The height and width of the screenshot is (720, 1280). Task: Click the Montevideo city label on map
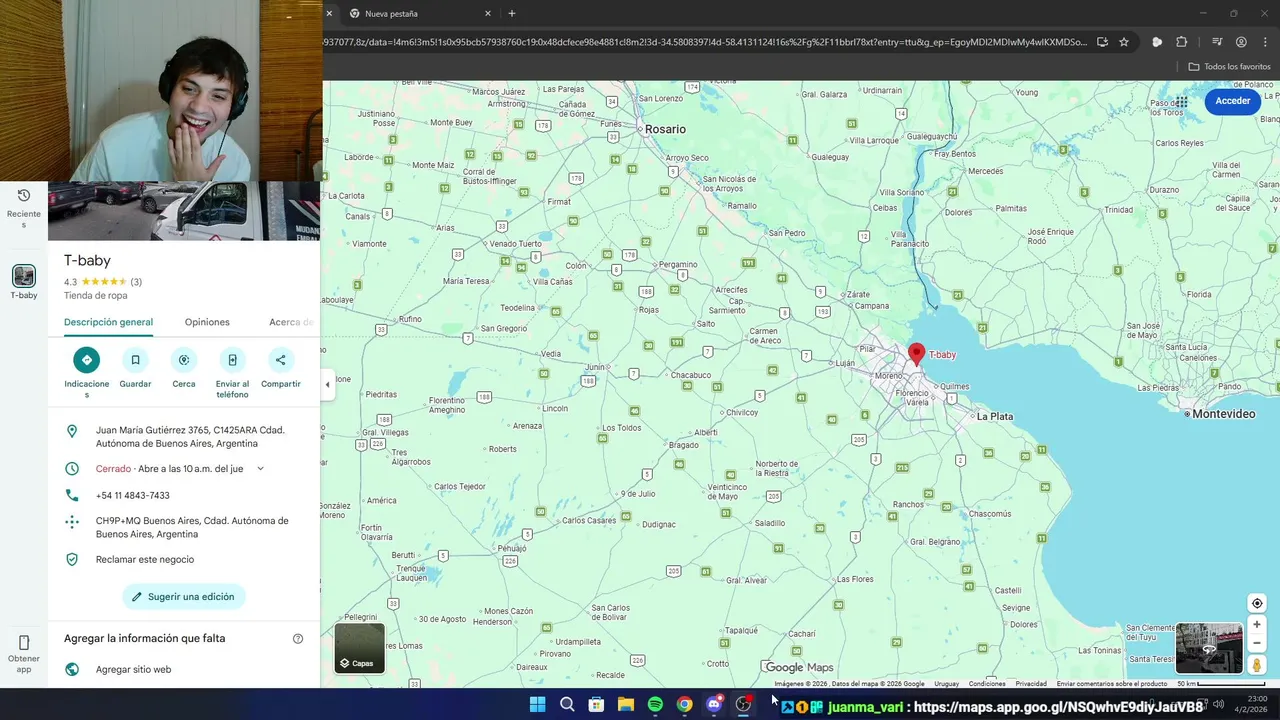click(1223, 414)
